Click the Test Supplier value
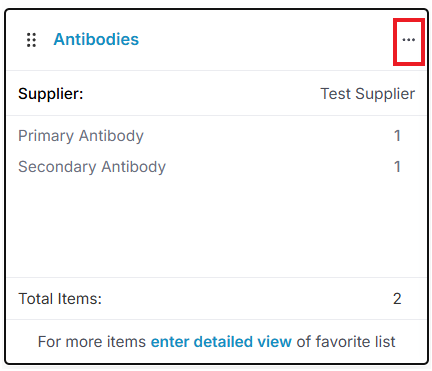 pyautogui.click(x=367, y=94)
